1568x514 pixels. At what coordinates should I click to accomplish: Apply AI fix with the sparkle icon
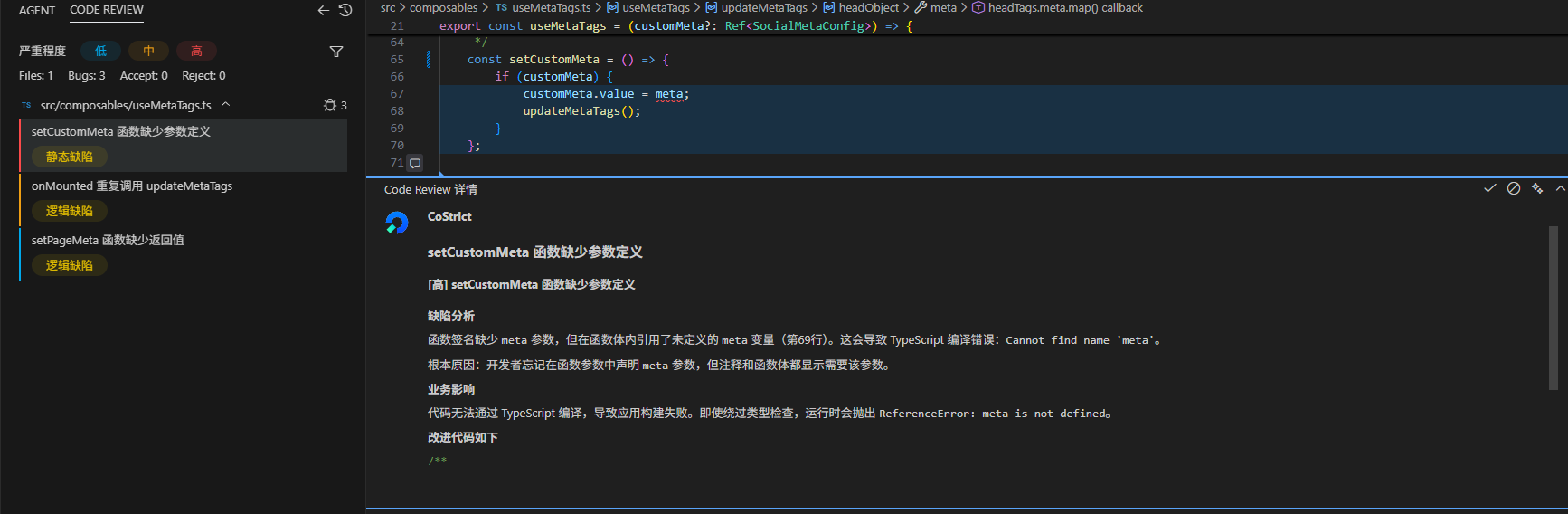tap(1537, 188)
